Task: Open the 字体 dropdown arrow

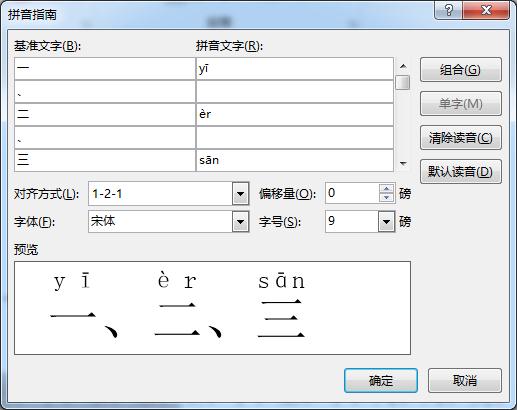Action: (240, 222)
